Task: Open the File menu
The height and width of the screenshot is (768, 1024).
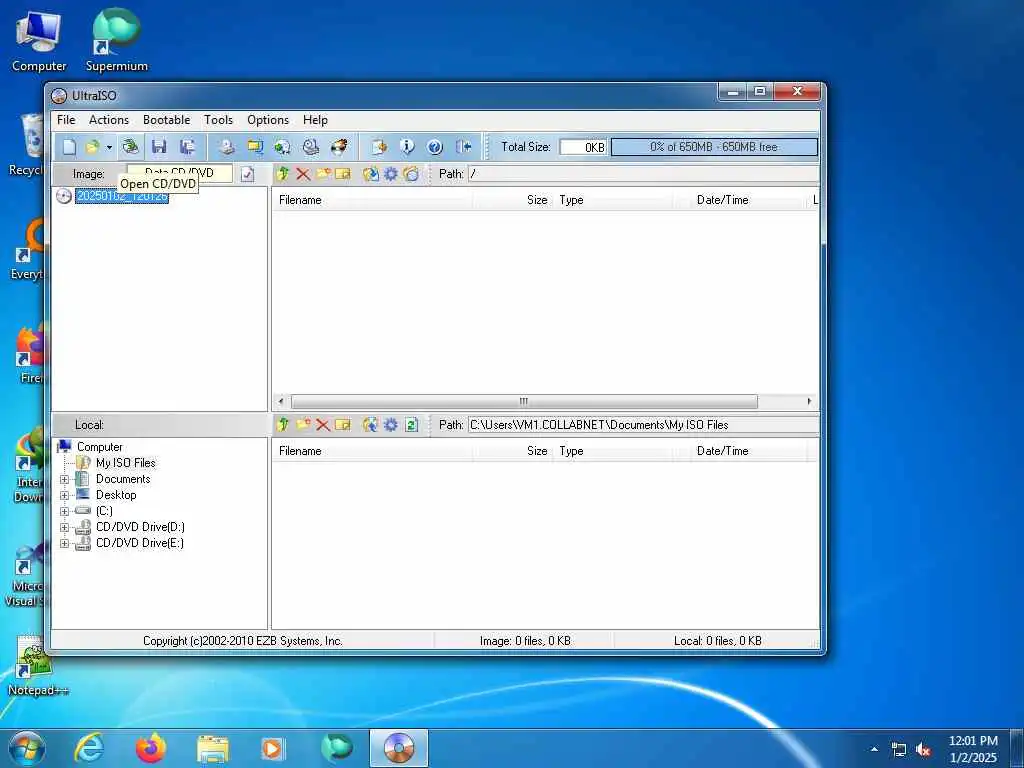Action: [66, 120]
